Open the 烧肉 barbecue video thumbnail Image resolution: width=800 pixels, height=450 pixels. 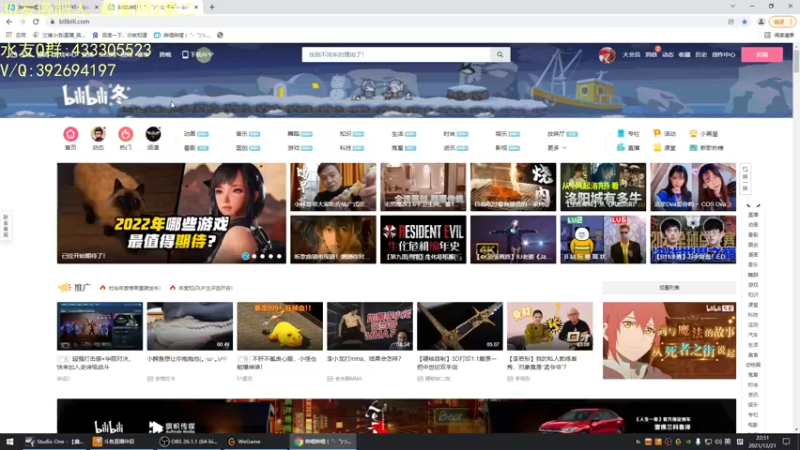coord(513,187)
